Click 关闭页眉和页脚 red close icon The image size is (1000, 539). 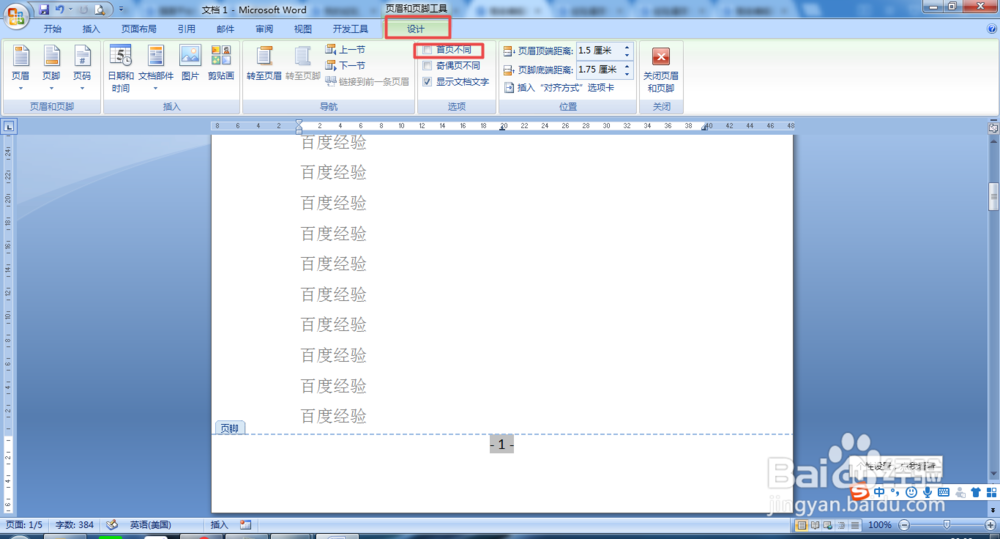point(661,56)
